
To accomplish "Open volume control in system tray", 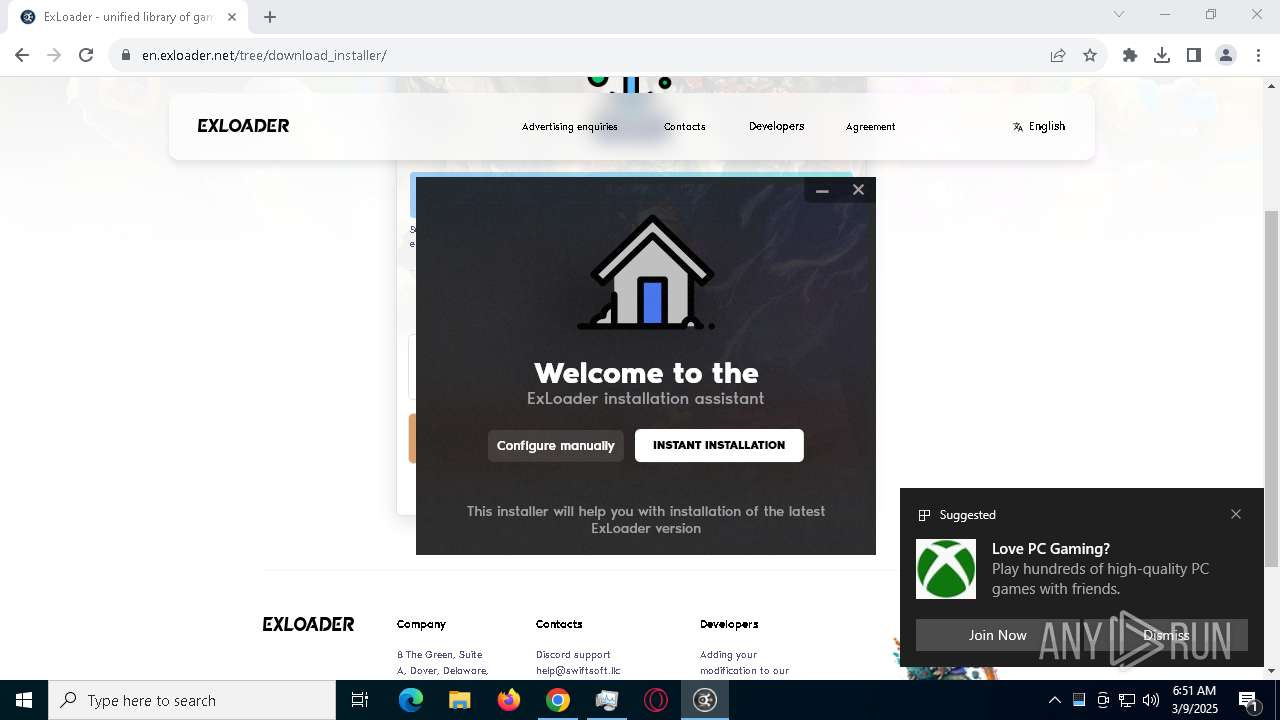I will (1151, 700).
